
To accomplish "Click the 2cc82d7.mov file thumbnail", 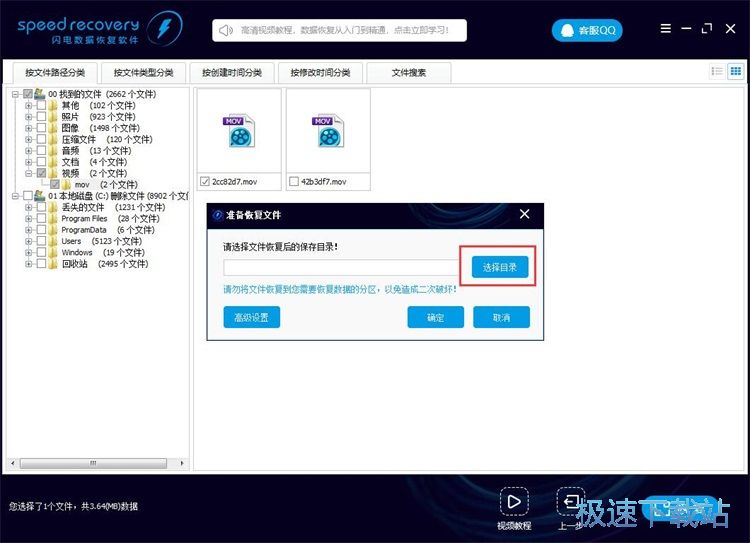I will tap(239, 131).
